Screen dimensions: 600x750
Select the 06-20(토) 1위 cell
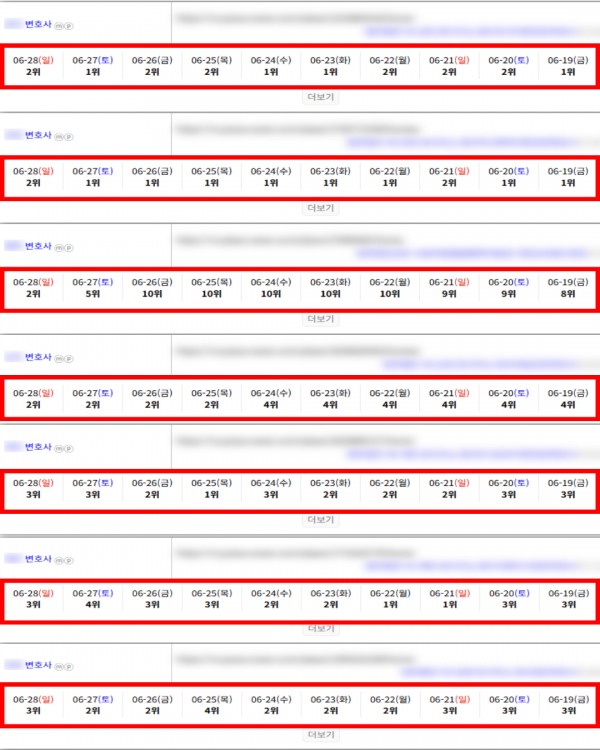tap(508, 177)
